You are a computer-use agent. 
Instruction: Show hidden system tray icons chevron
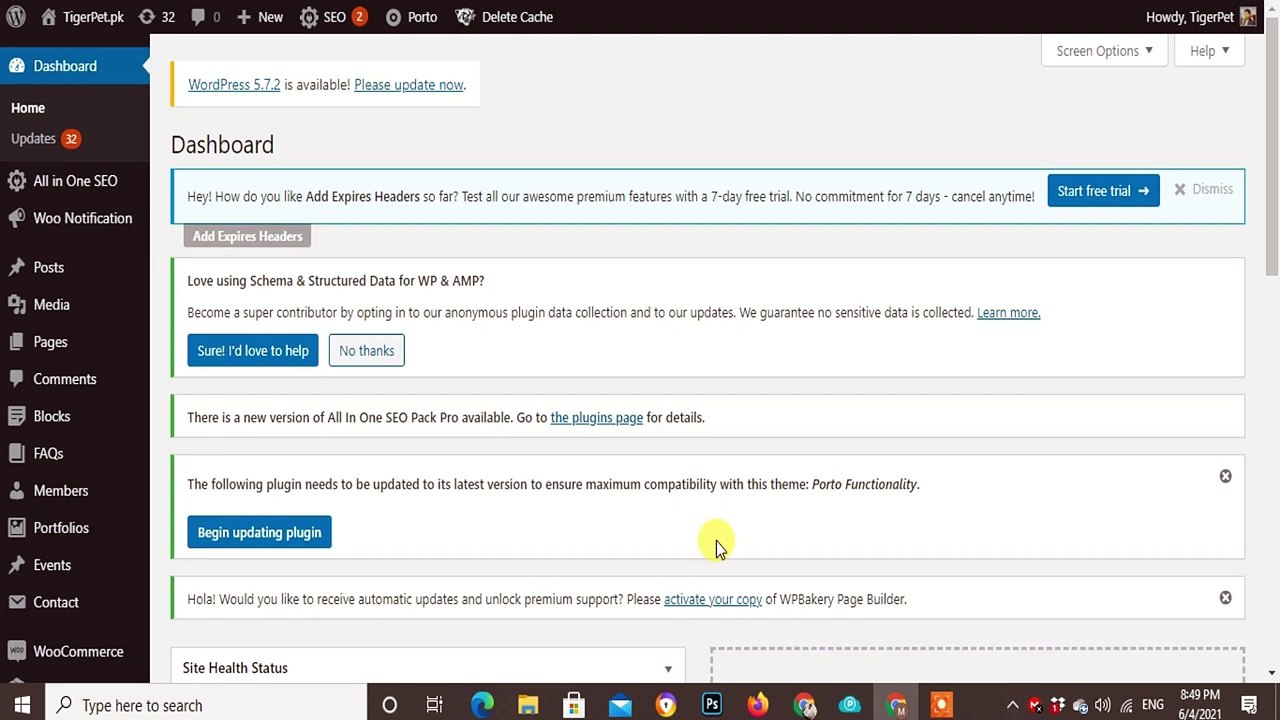point(1012,705)
